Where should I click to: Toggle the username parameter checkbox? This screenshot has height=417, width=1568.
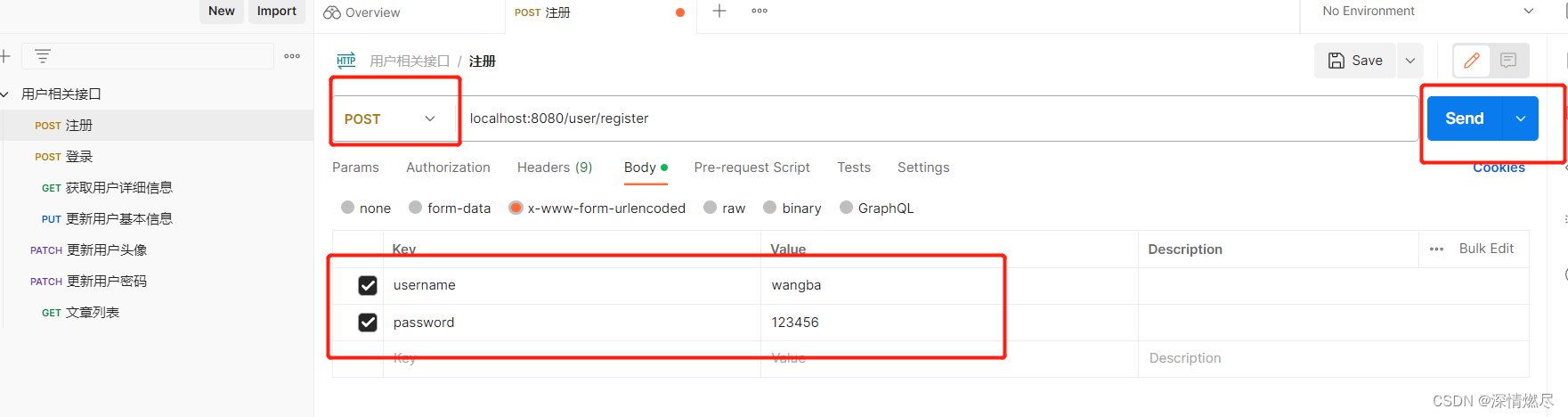pyautogui.click(x=368, y=285)
